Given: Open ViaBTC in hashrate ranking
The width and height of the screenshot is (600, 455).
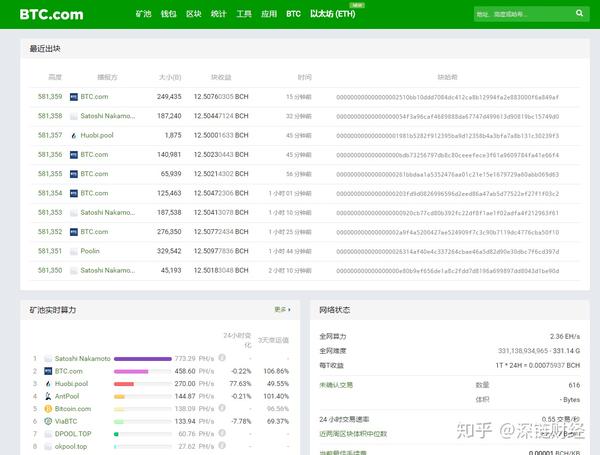Looking at the screenshot, I should pyautogui.click(x=66, y=421).
